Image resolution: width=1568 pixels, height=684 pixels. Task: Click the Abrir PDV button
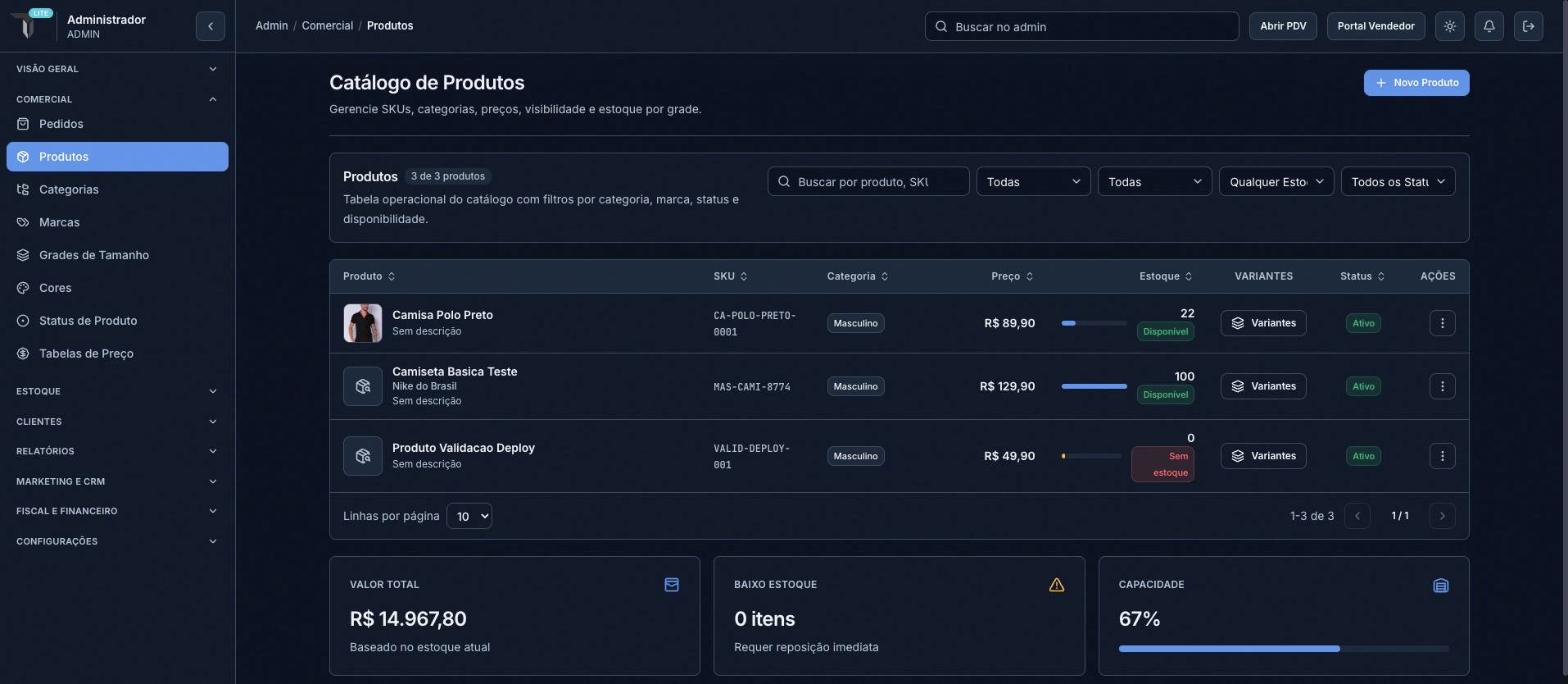(1283, 26)
